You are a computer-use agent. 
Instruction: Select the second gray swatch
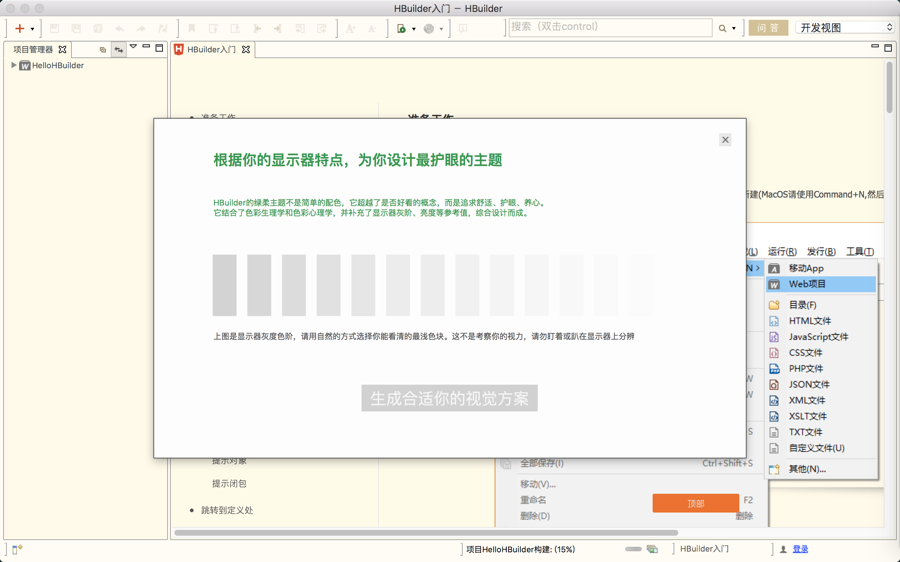(x=259, y=285)
